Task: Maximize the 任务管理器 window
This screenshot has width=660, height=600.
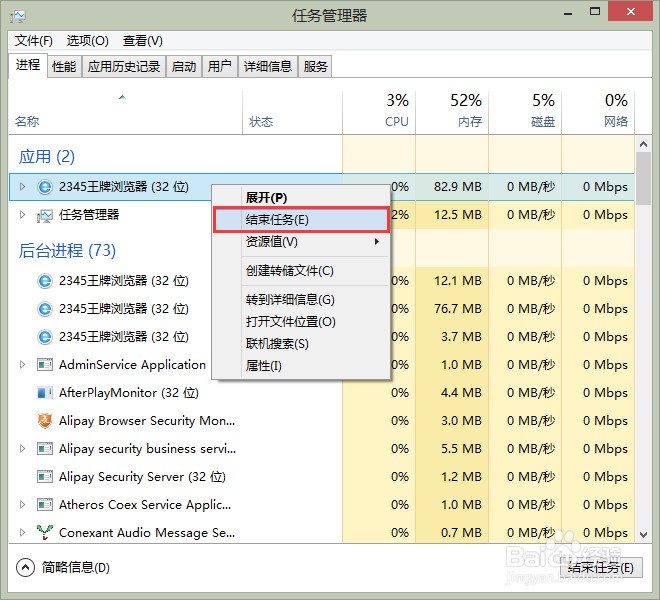Action: [x=595, y=12]
